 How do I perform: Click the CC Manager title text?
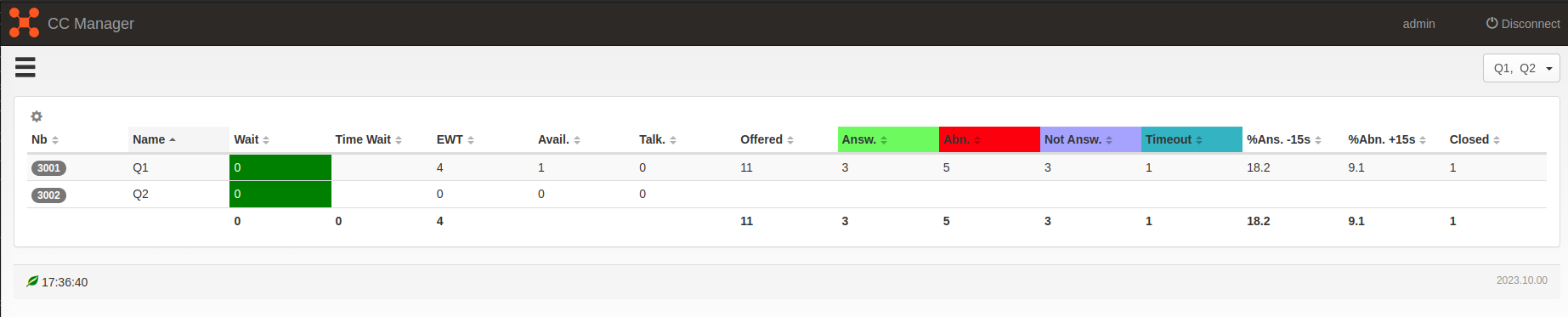(91, 24)
